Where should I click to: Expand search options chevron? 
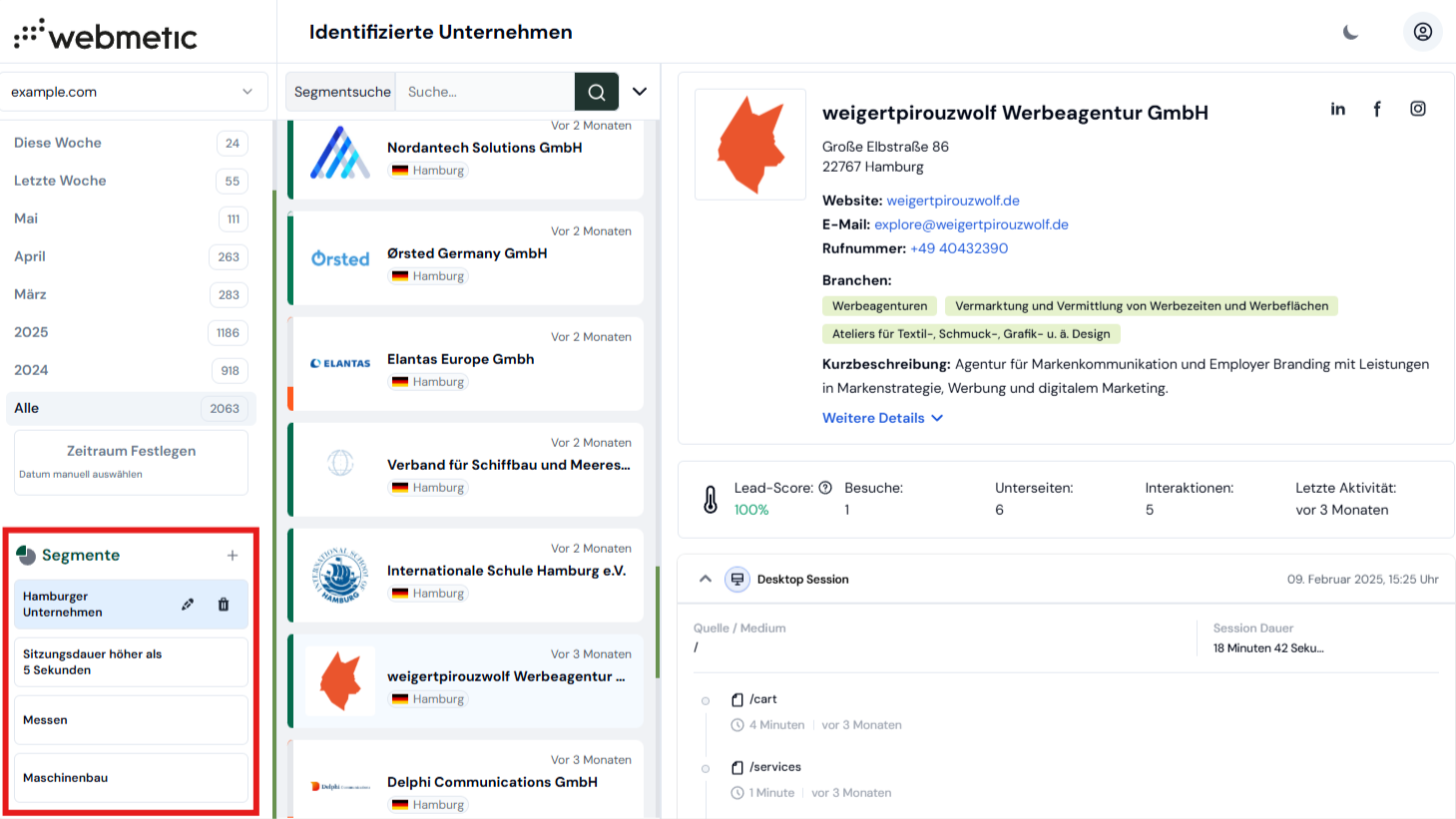pos(640,92)
